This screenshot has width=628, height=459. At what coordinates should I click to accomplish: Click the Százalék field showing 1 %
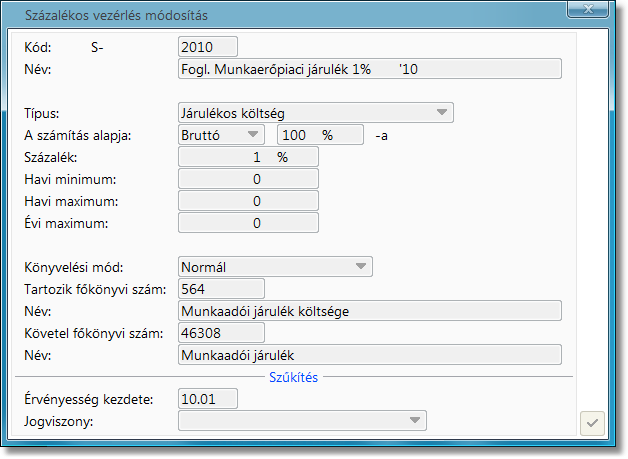(x=248, y=157)
